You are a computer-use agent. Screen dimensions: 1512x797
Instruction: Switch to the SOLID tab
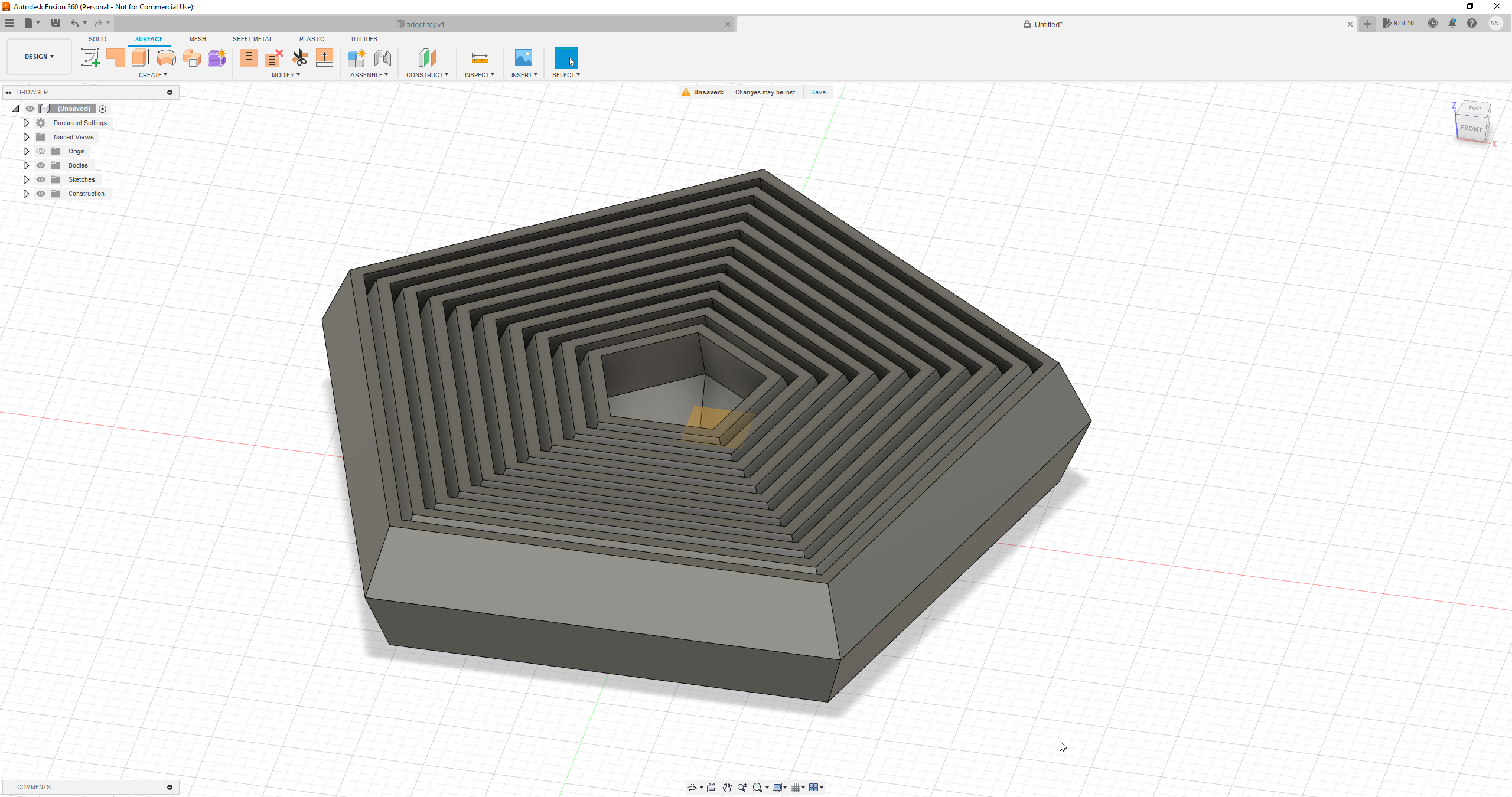coord(97,39)
